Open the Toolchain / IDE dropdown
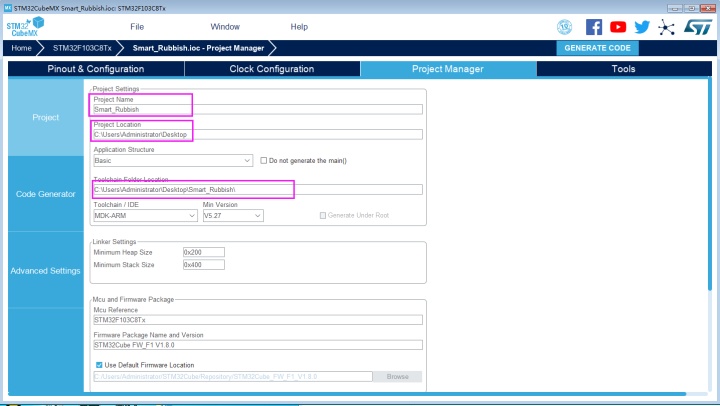The image size is (720, 406). click(145, 215)
